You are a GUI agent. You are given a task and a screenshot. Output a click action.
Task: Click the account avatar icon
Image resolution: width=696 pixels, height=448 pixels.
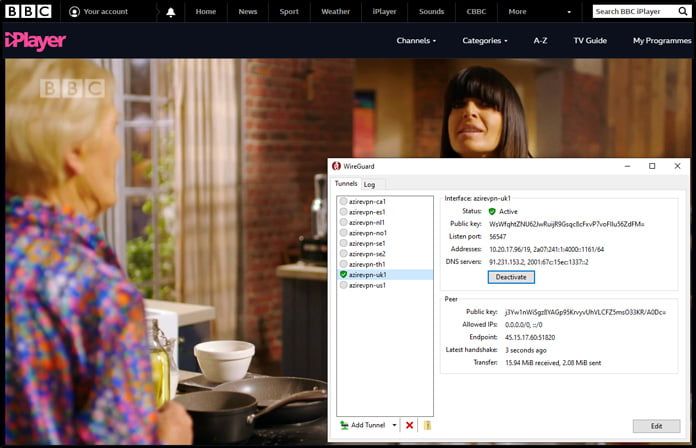pos(74,12)
